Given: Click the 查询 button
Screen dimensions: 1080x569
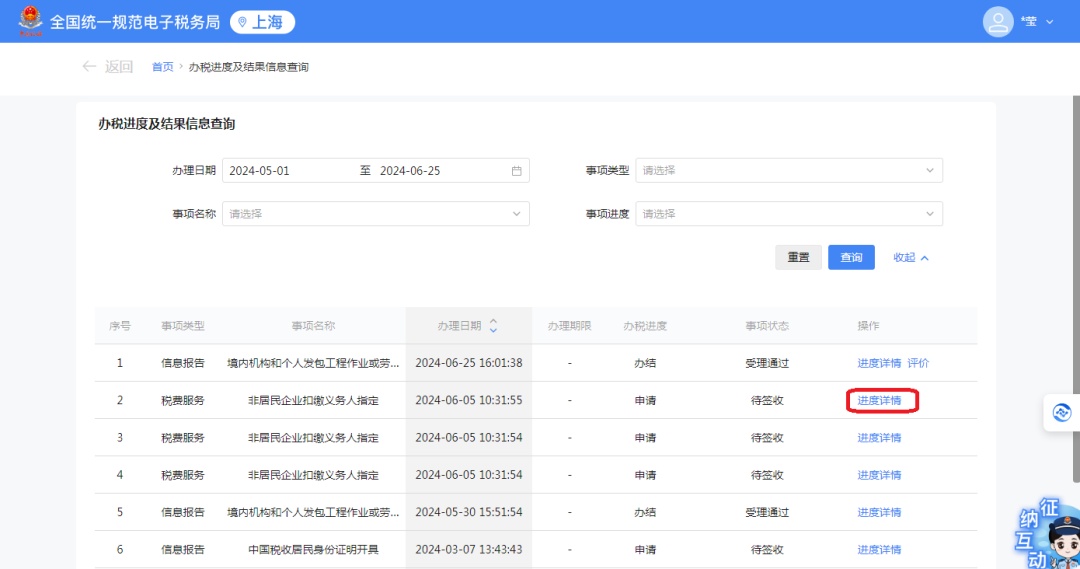Looking at the screenshot, I should 851,258.
